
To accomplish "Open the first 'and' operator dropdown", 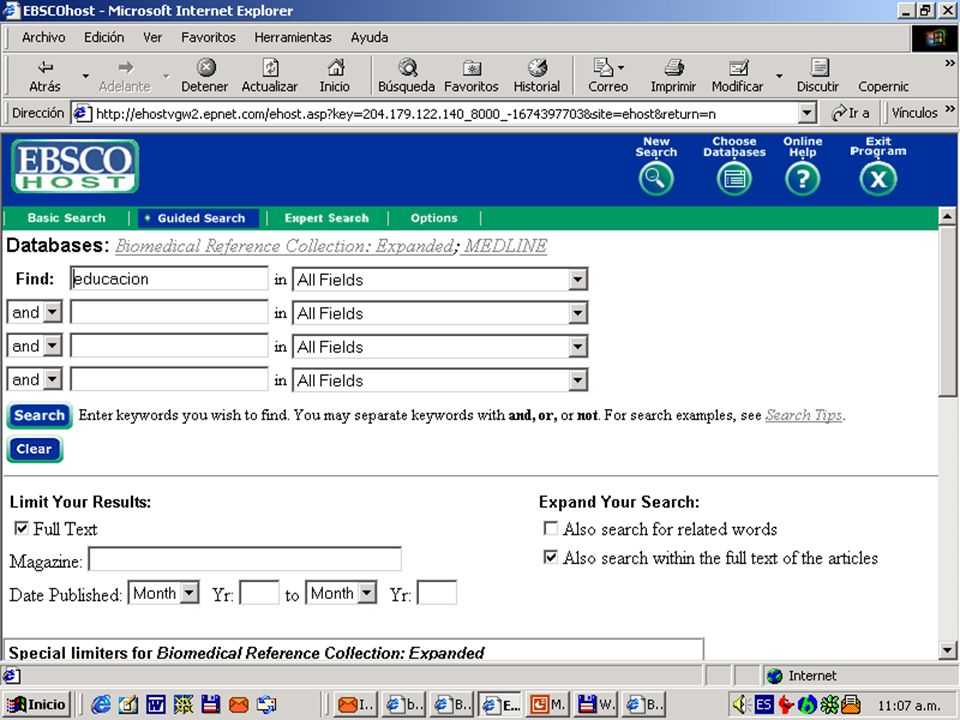I will 53,312.
